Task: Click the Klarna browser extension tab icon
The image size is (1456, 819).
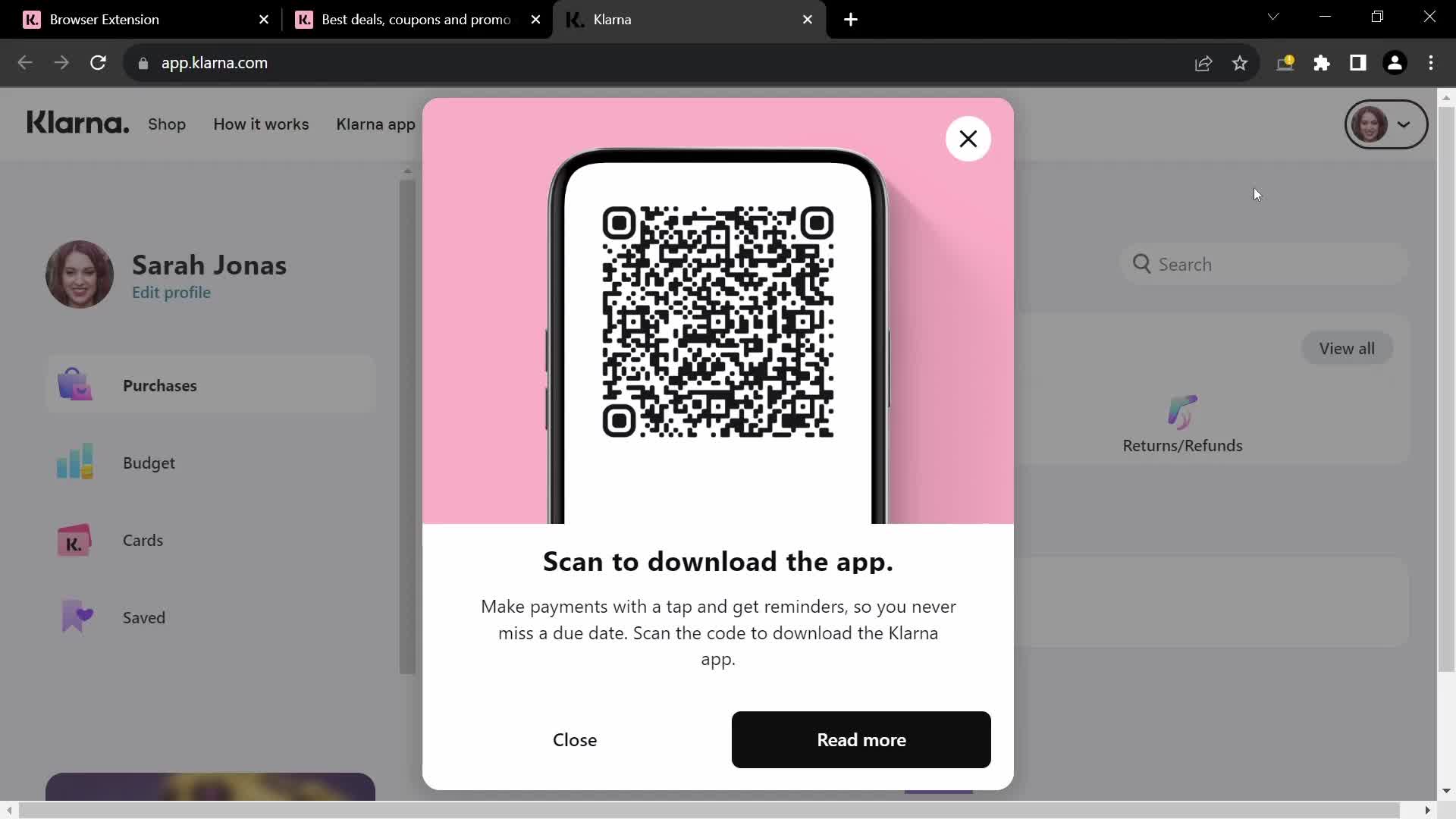Action: pos(32,19)
